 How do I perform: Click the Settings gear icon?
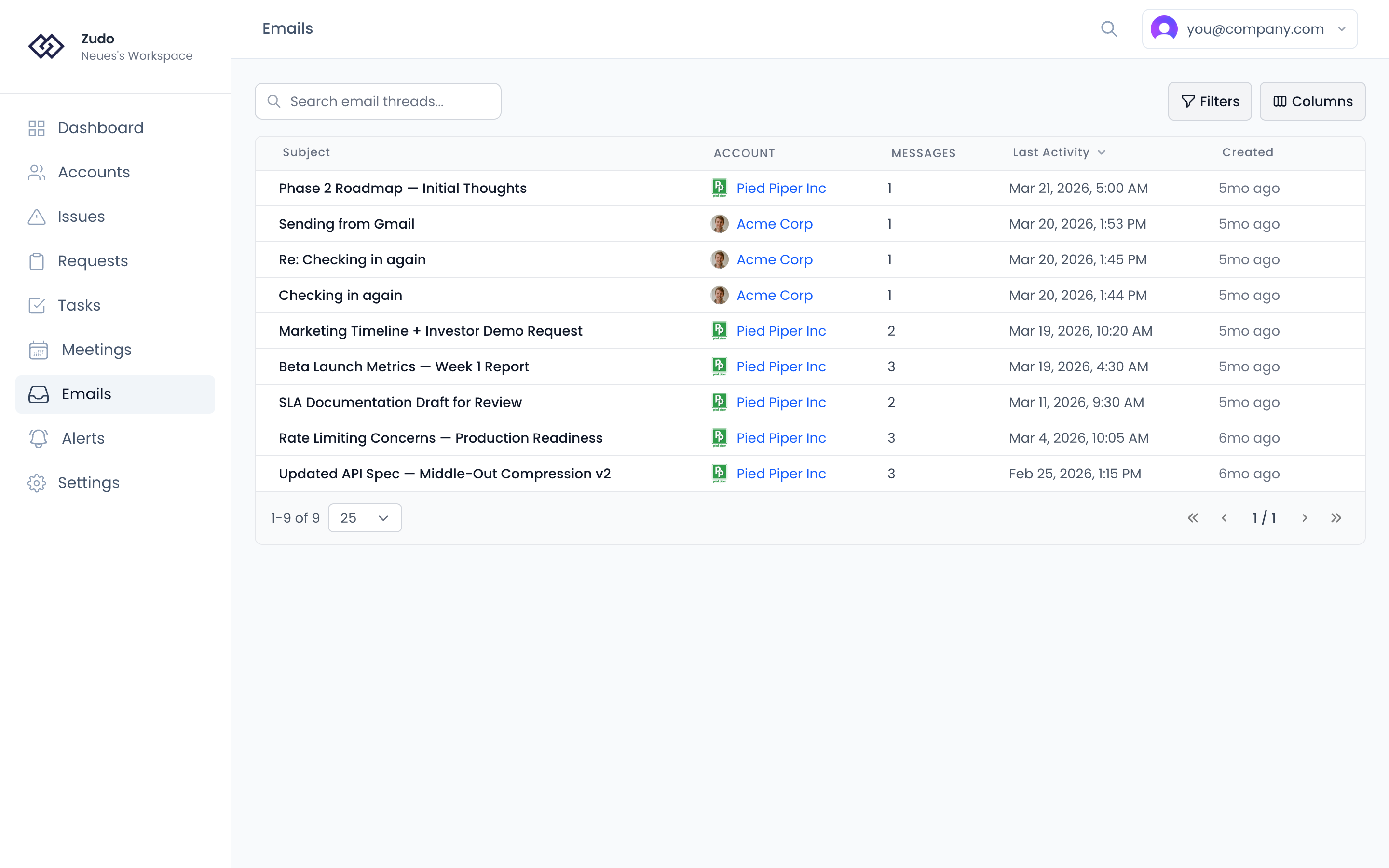[37, 483]
